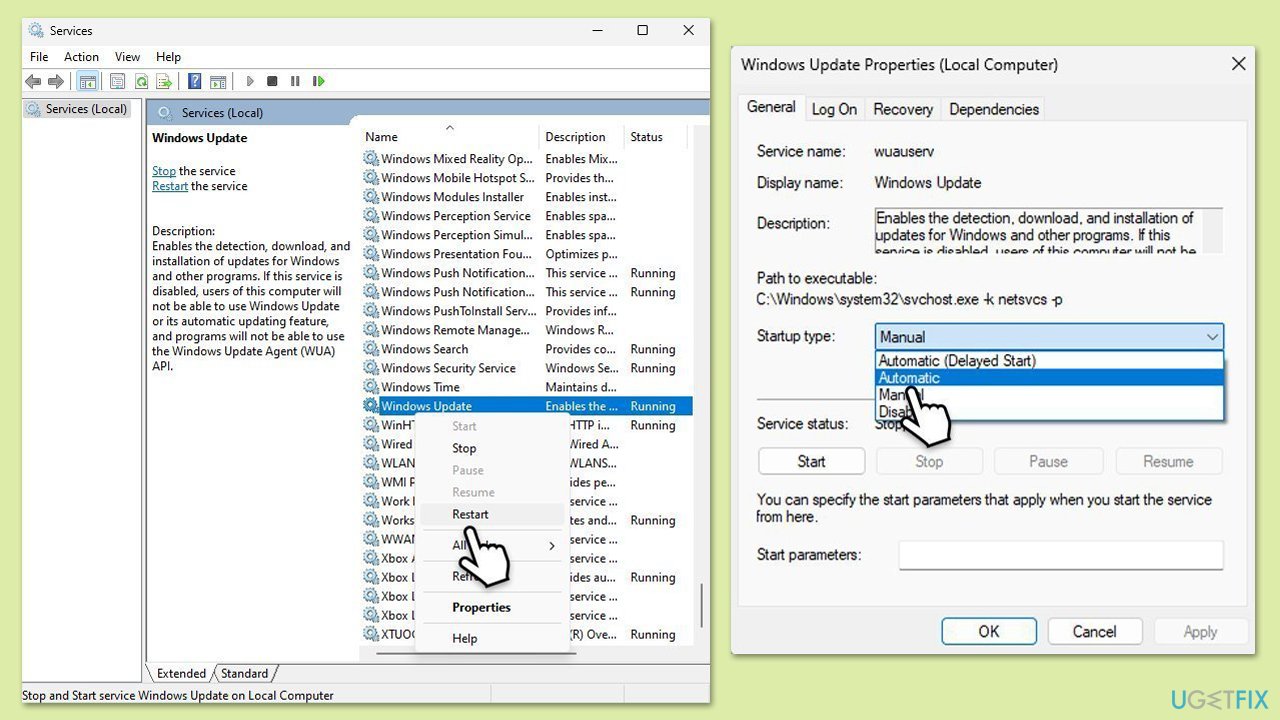Switch to the Dependencies tab
The image size is (1280, 720).
(994, 109)
